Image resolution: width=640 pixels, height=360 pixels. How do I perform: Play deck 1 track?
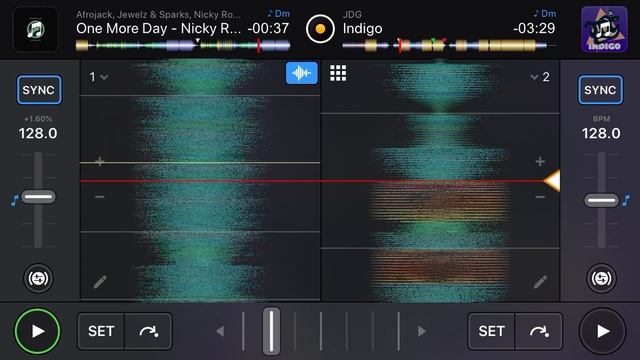38,331
